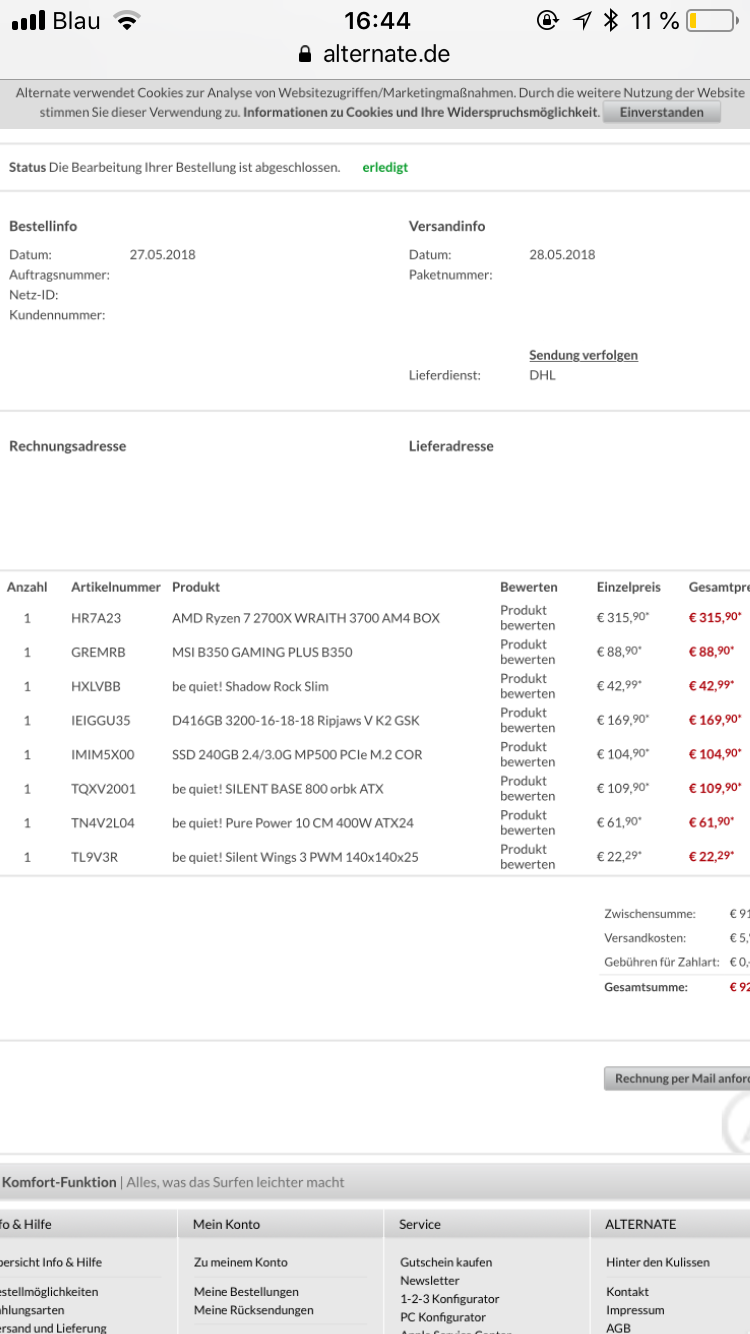The image size is (750, 1334).
Task: Select article number TN4V2L04
Action: pyautogui.click(x=103, y=822)
